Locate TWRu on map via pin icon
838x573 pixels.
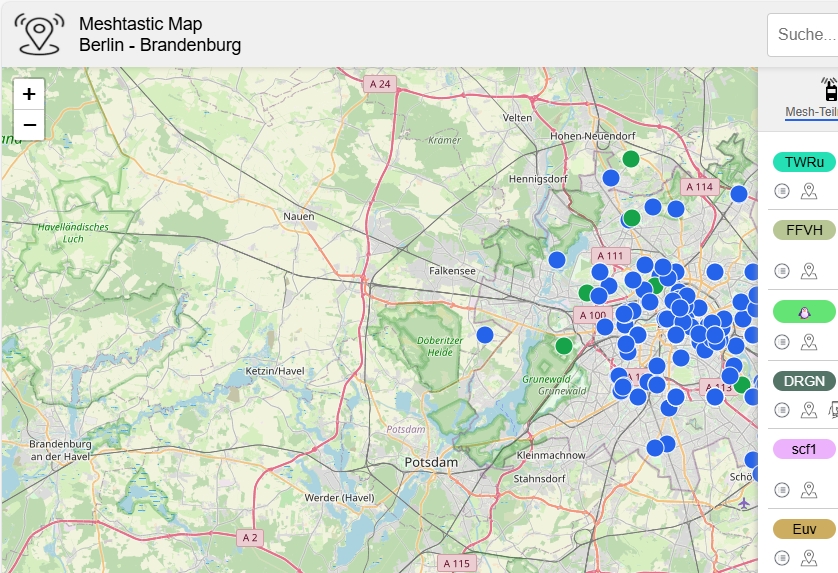(809, 191)
